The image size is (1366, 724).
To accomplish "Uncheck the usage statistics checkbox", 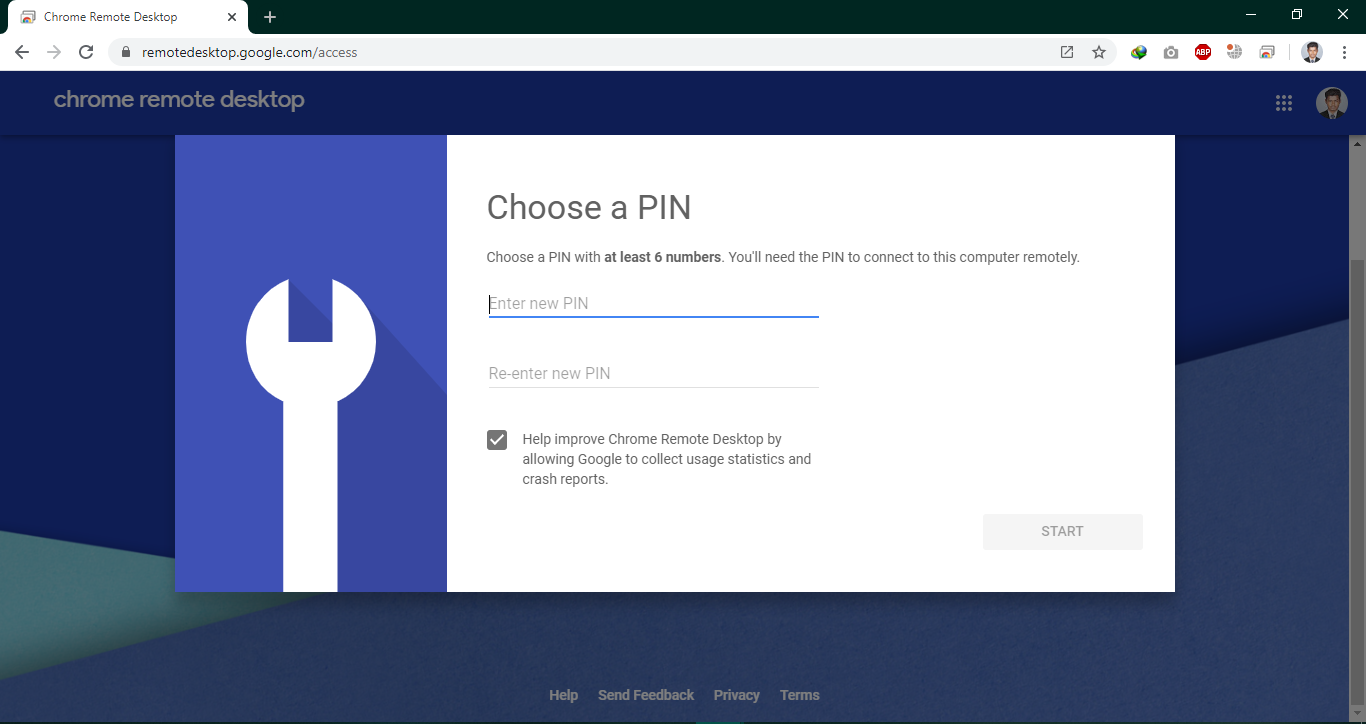I will click(497, 440).
